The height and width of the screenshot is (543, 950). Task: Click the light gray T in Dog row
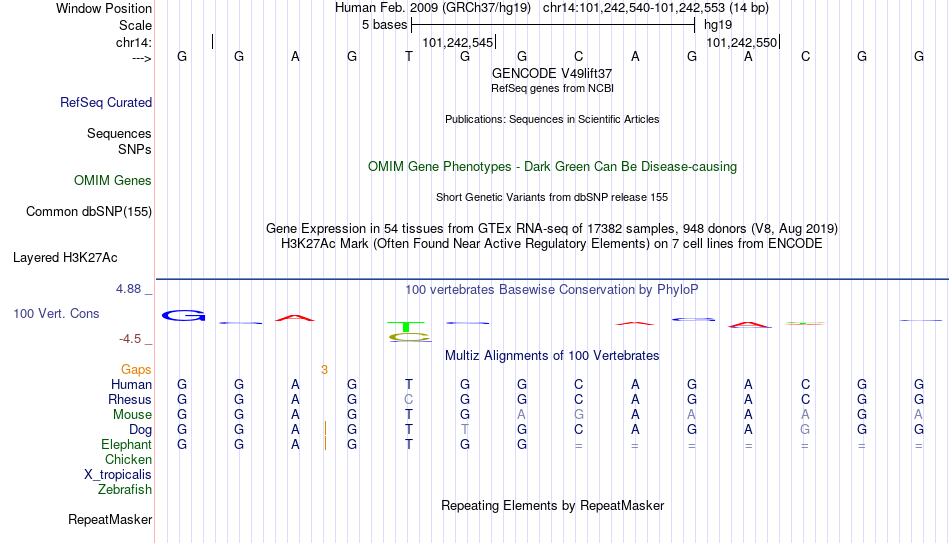tap(465, 430)
